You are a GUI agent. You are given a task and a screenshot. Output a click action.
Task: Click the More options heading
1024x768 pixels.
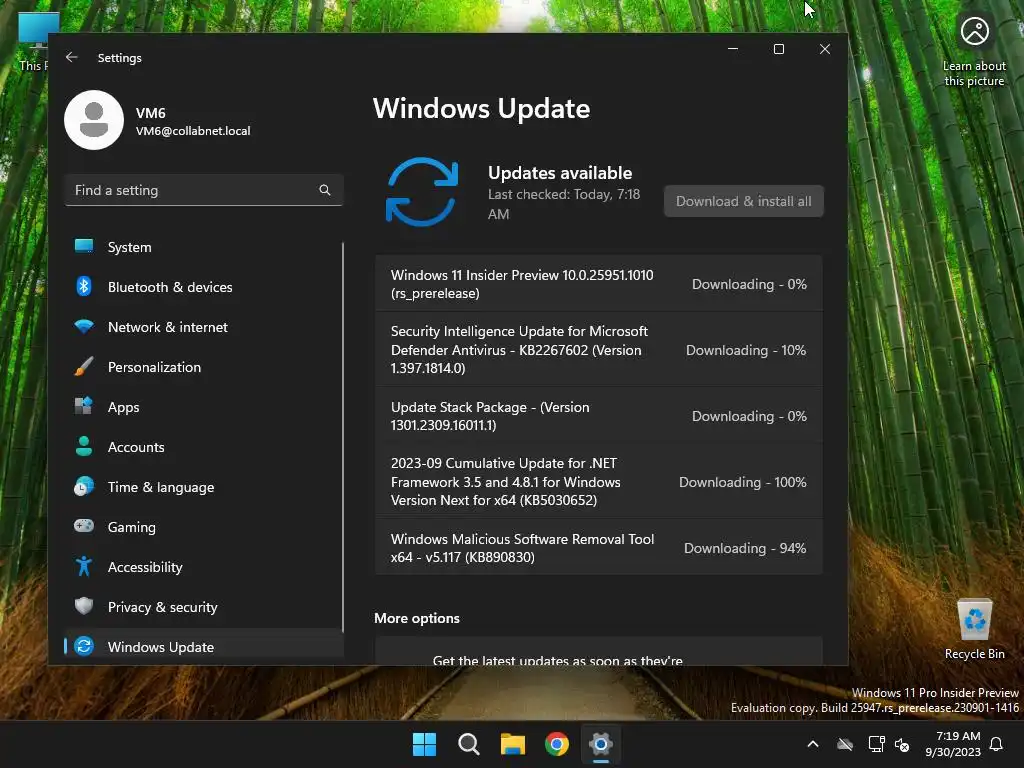pos(417,618)
